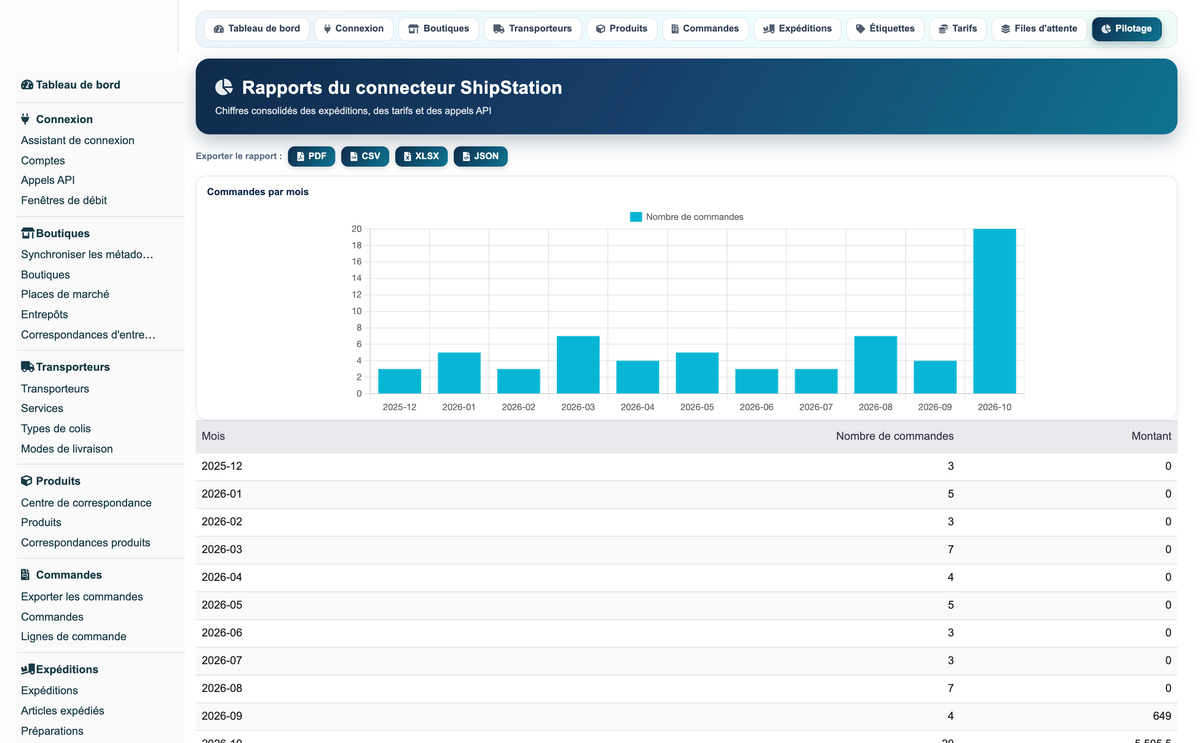Go to Types de colis in sidebar

pos(56,429)
